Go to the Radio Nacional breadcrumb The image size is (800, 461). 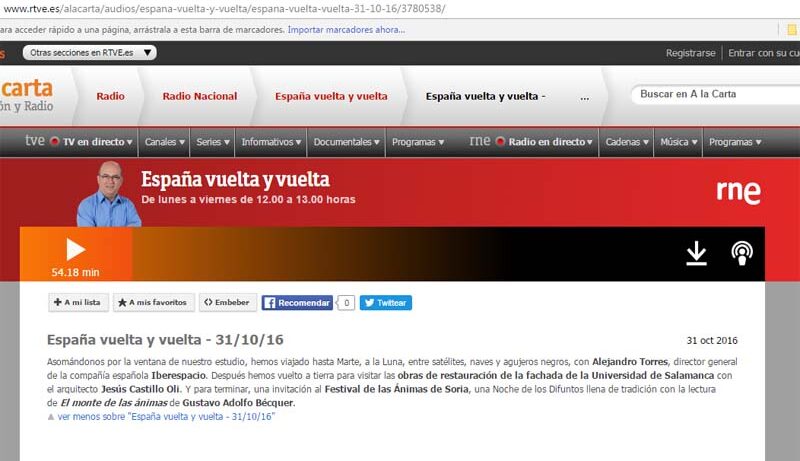pyautogui.click(x=199, y=96)
